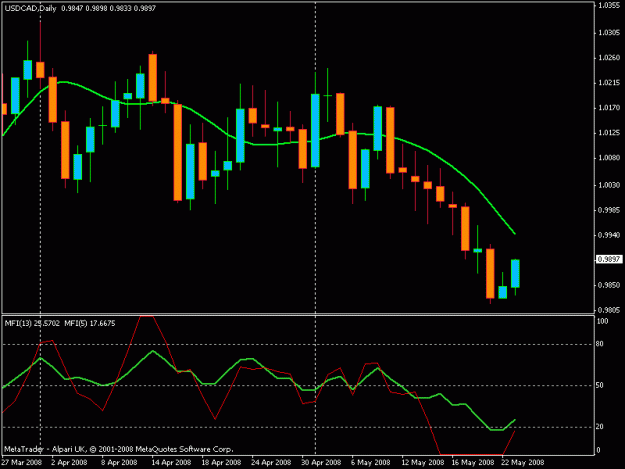Click the MetaTrader Alpari UK copyright text
Screen dimensions: 625x469
tap(119, 449)
